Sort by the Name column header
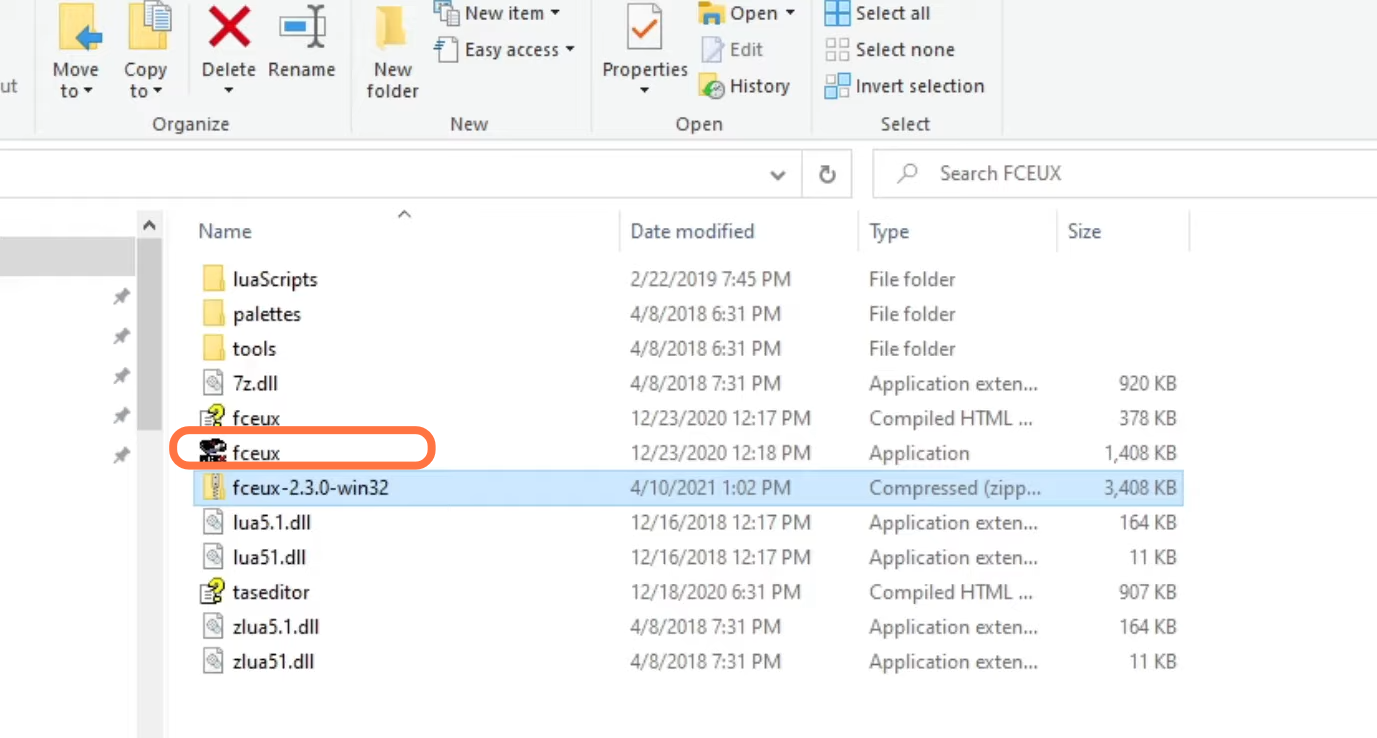 [225, 231]
